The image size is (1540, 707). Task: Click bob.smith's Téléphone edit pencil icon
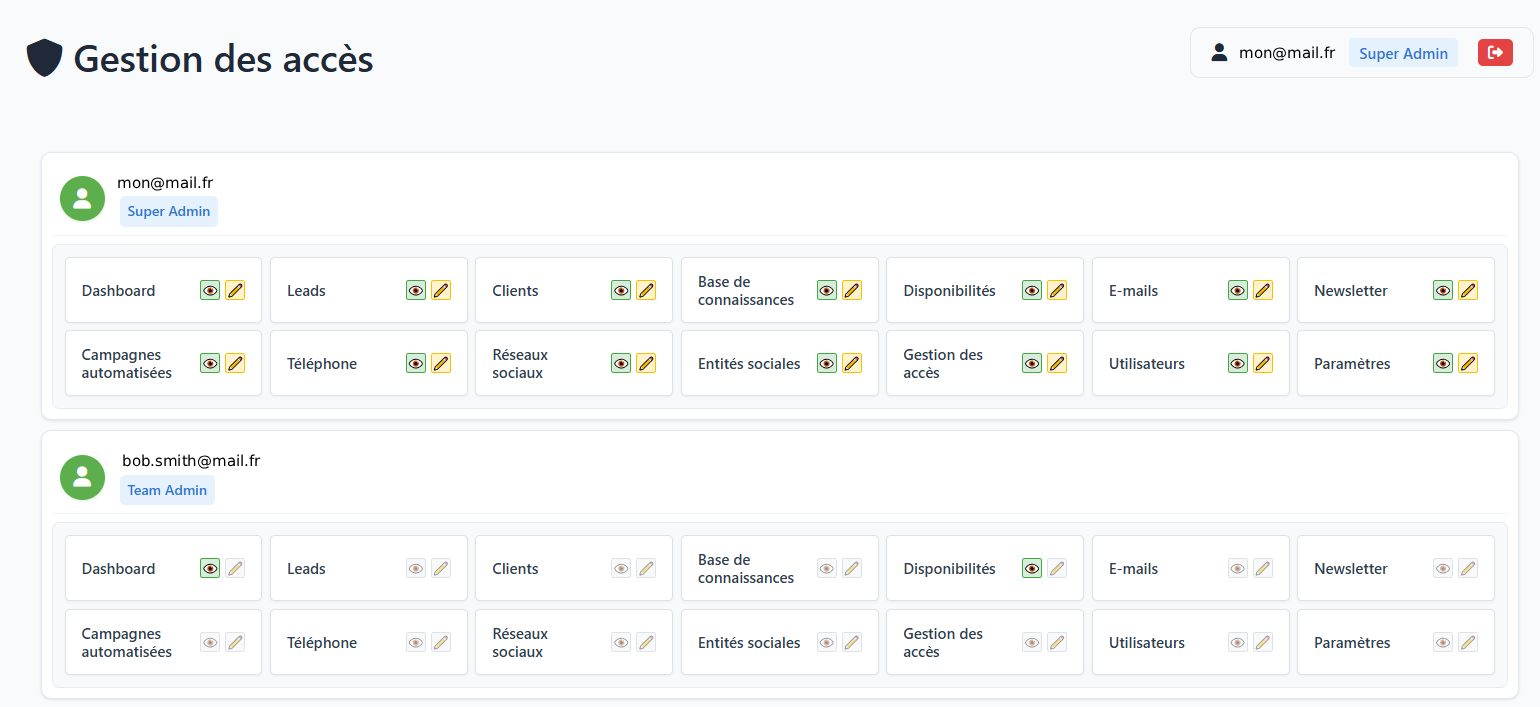click(441, 642)
